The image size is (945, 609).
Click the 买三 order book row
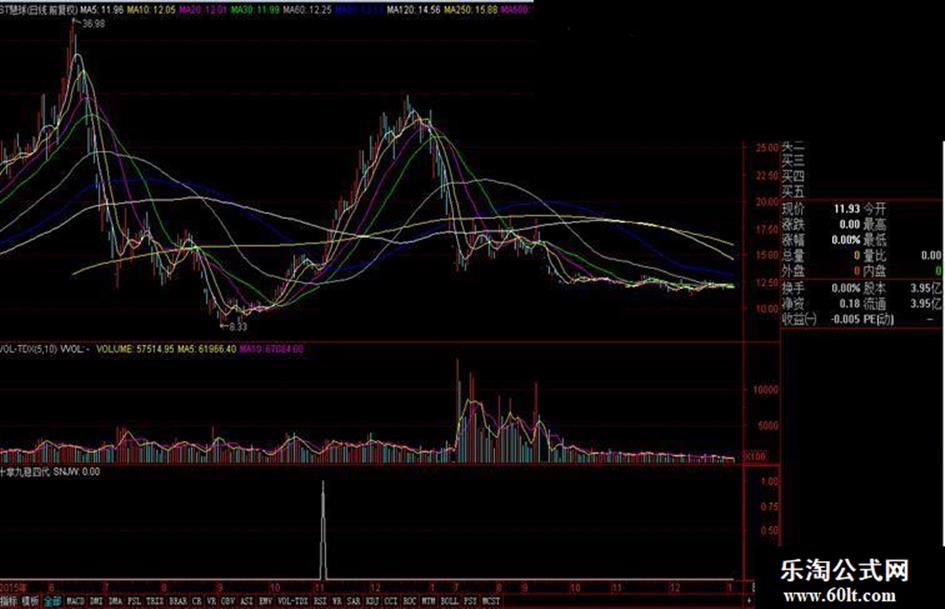pyautogui.click(x=793, y=160)
